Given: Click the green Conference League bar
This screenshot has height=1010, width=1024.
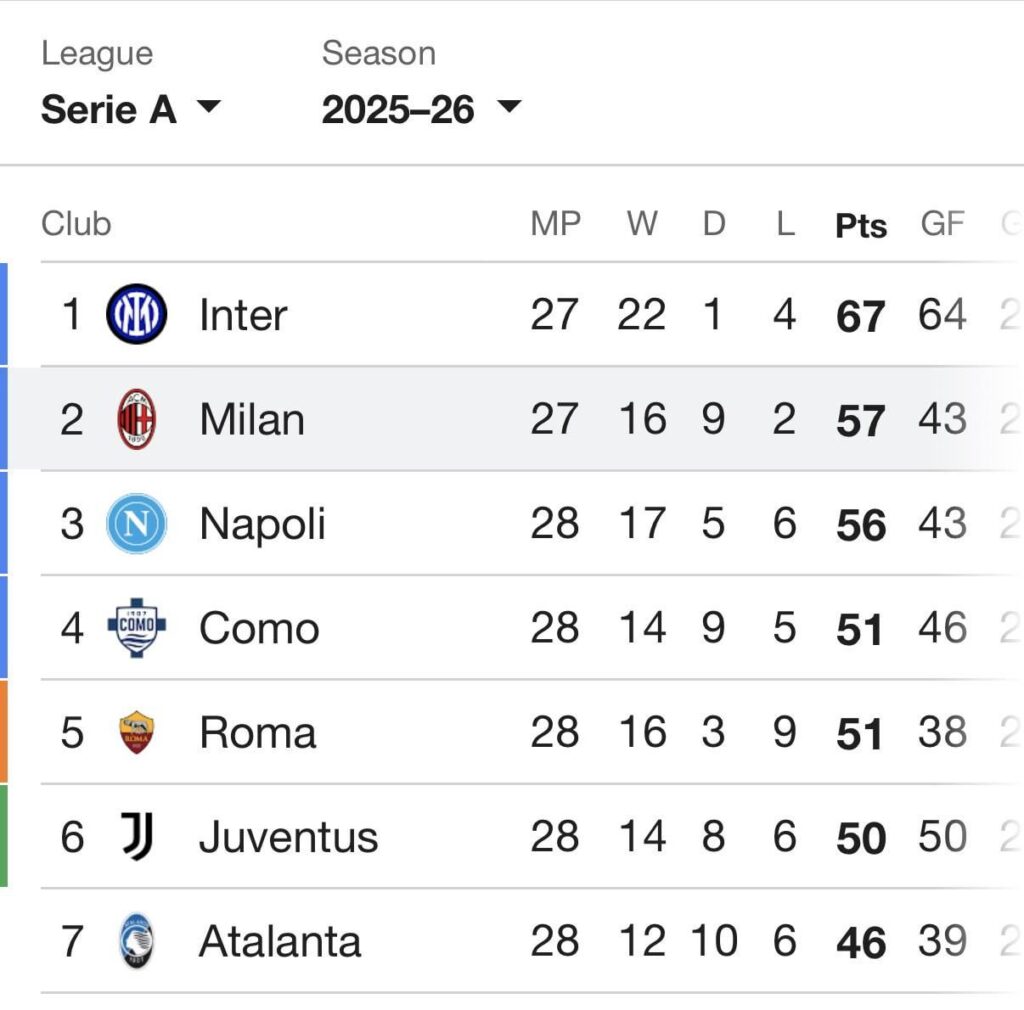Looking at the screenshot, I should (4, 836).
